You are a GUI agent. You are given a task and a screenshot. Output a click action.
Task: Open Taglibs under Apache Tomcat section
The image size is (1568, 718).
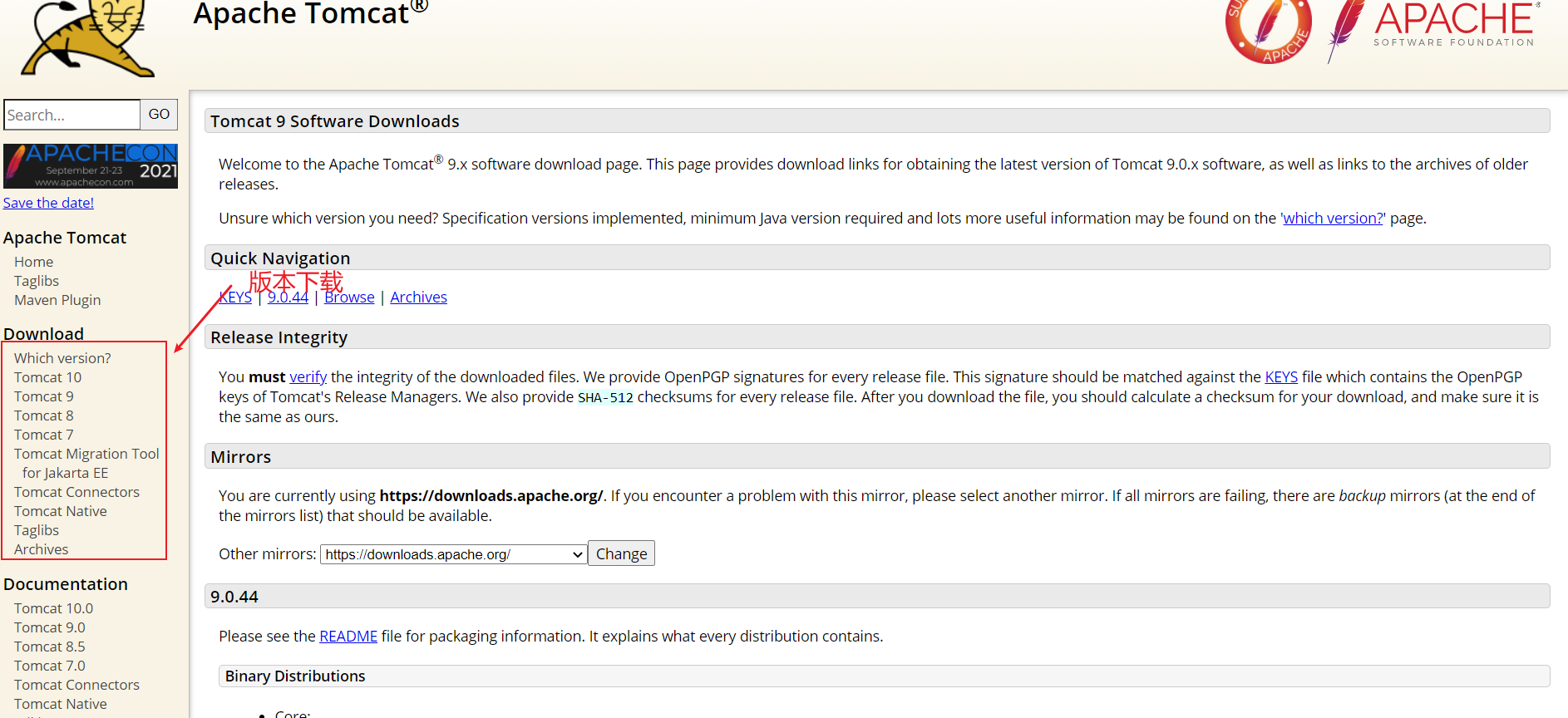[x=37, y=281]
